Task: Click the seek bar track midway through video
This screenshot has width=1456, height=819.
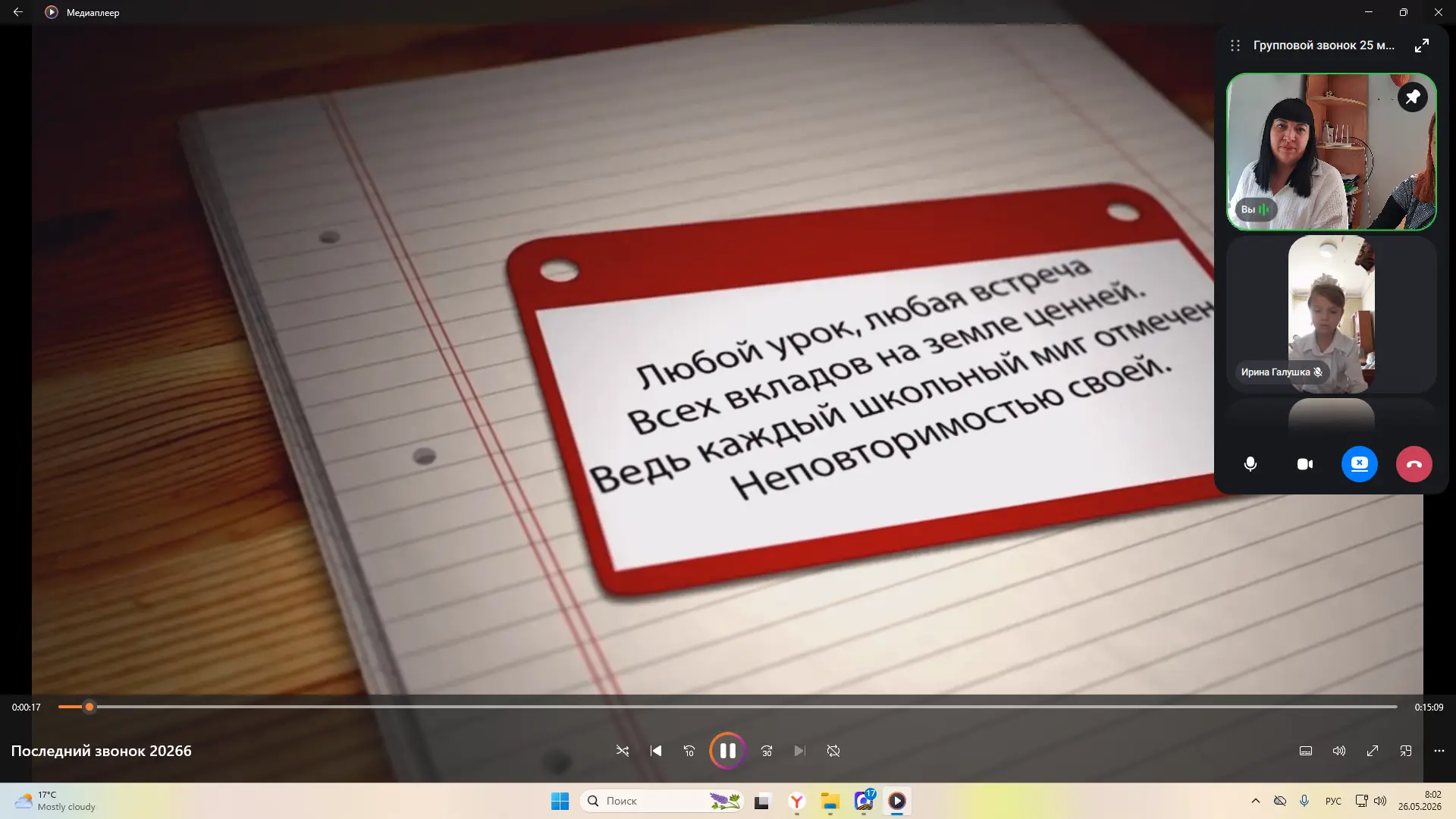Action: (728, 707)
